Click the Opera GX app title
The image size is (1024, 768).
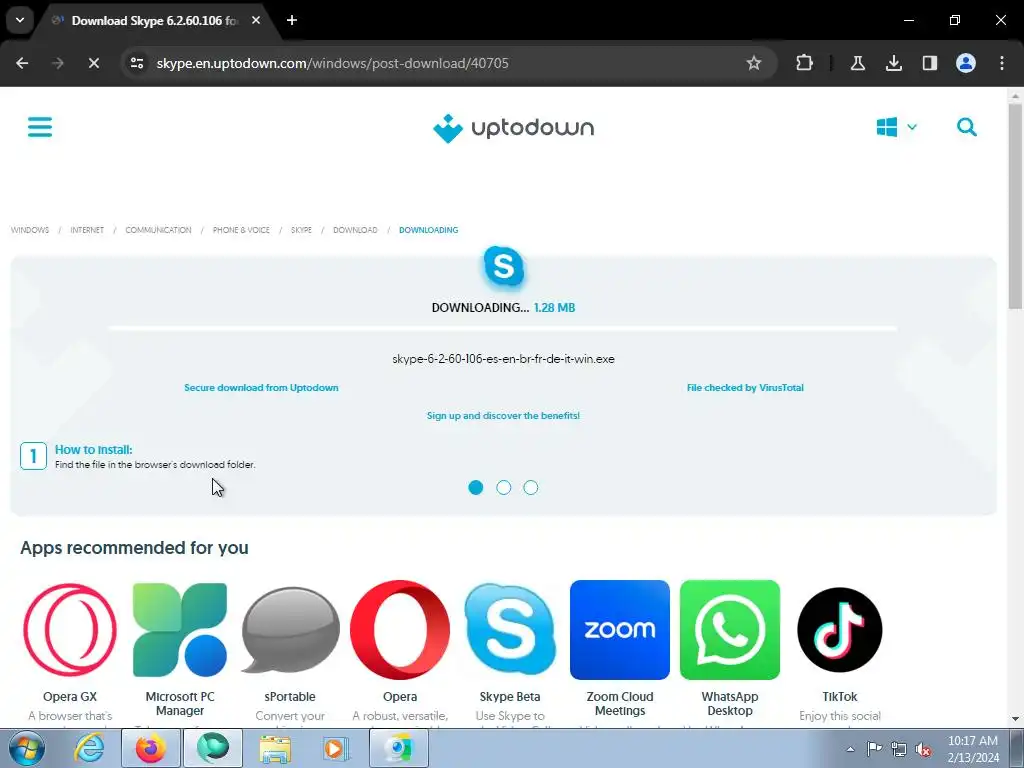click(x=70, y=697)
